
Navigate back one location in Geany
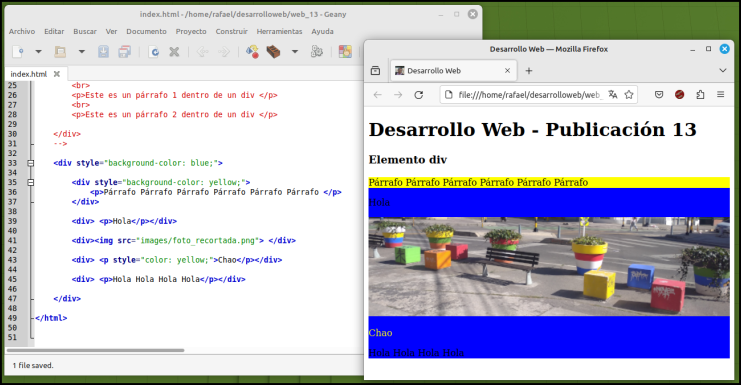click(x=203, y=51)
